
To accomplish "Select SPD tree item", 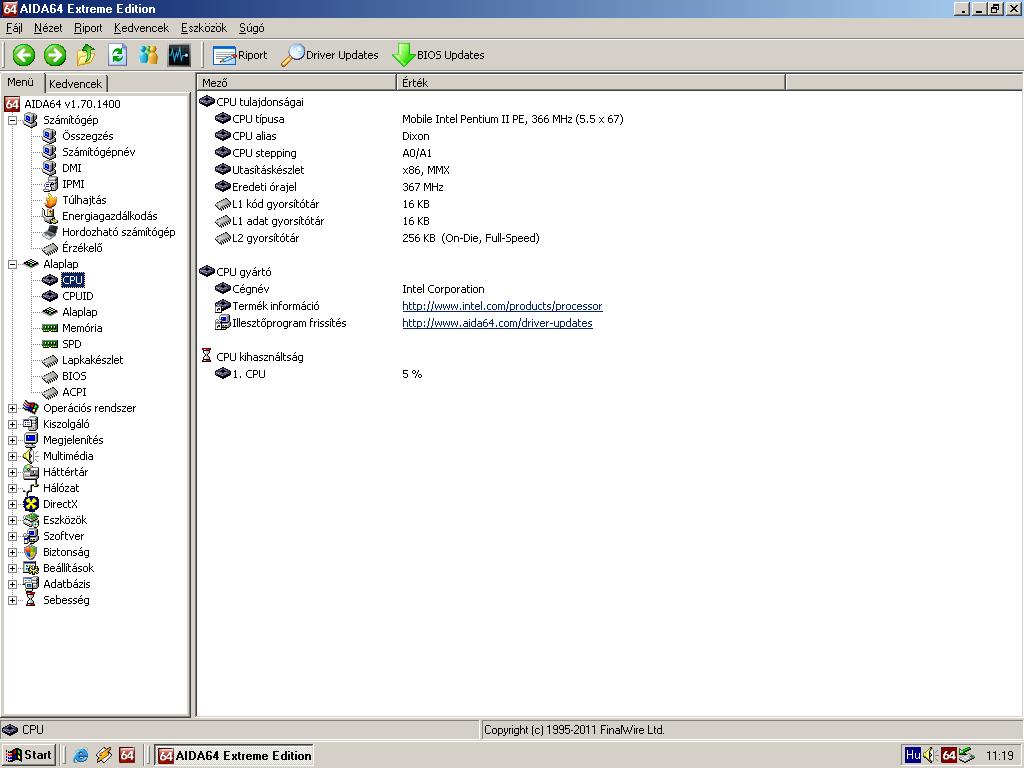I will [72, 344].
